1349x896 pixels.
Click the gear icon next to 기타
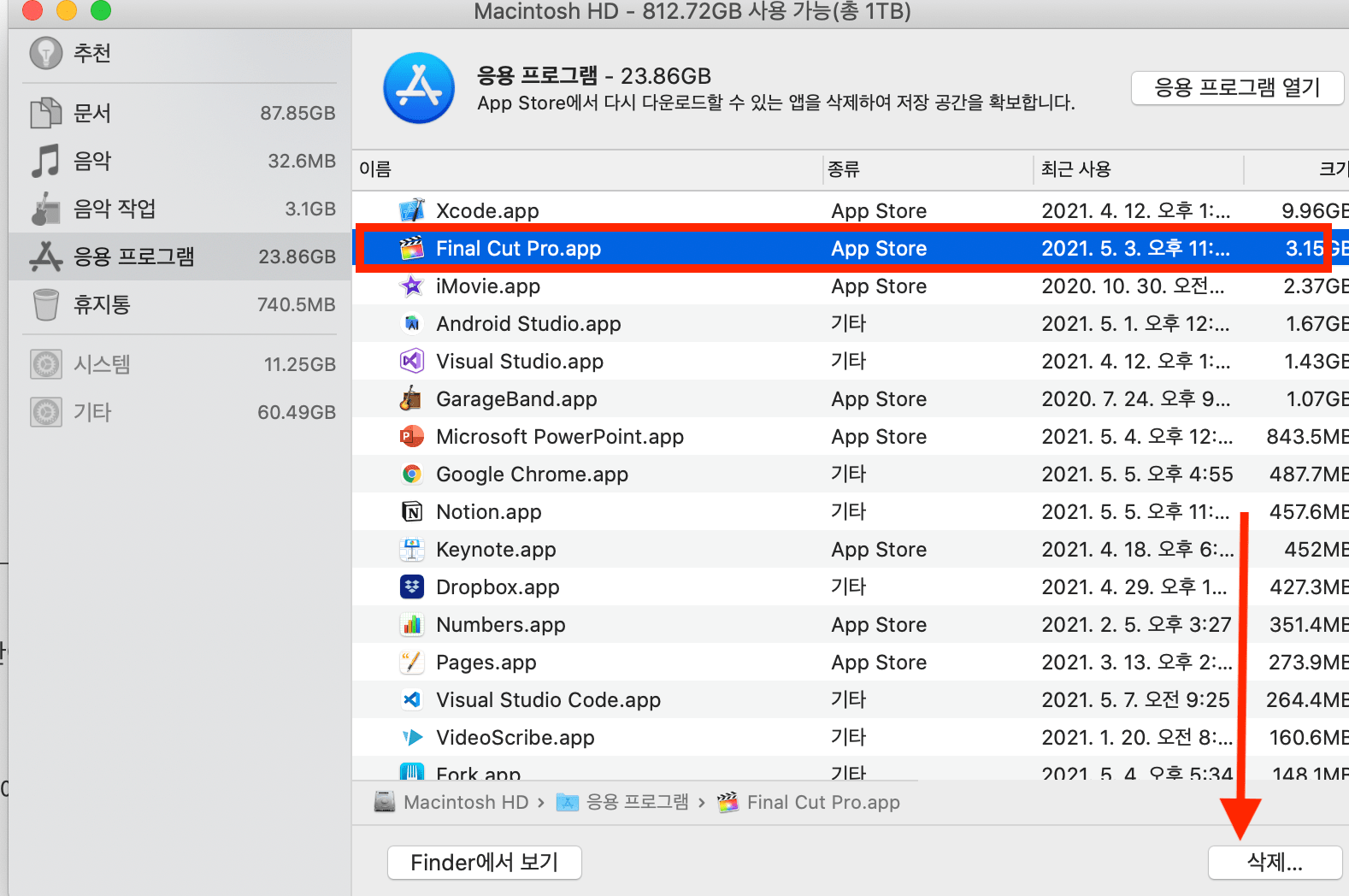coord(46,412)
